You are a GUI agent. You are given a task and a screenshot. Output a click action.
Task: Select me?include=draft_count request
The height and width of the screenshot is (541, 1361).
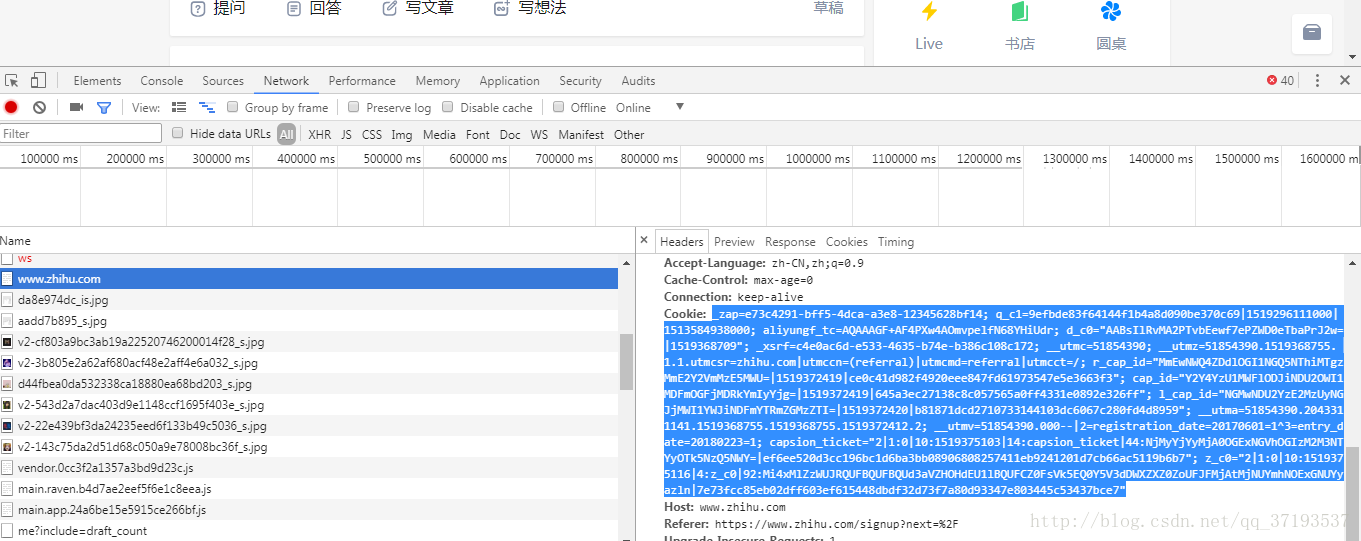[x=309, y=531]
